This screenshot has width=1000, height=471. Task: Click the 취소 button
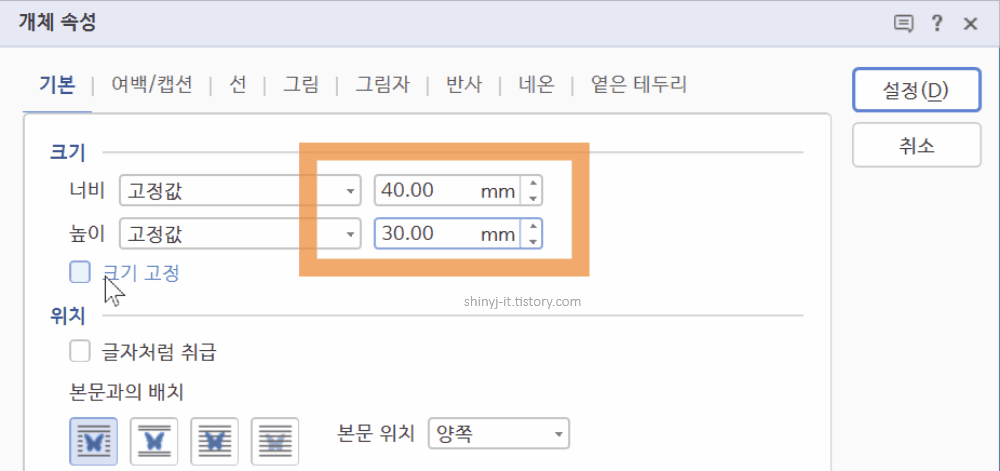916,145
